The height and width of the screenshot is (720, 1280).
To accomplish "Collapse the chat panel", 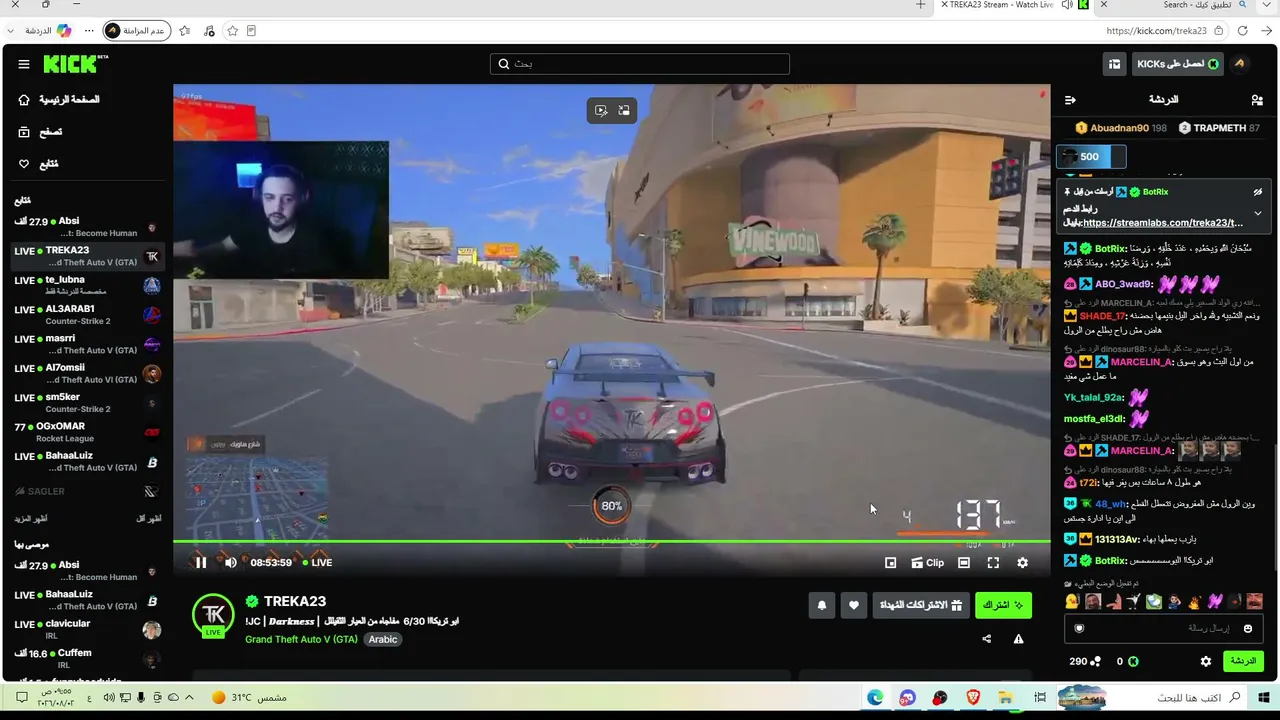I will pos(1070,100).
